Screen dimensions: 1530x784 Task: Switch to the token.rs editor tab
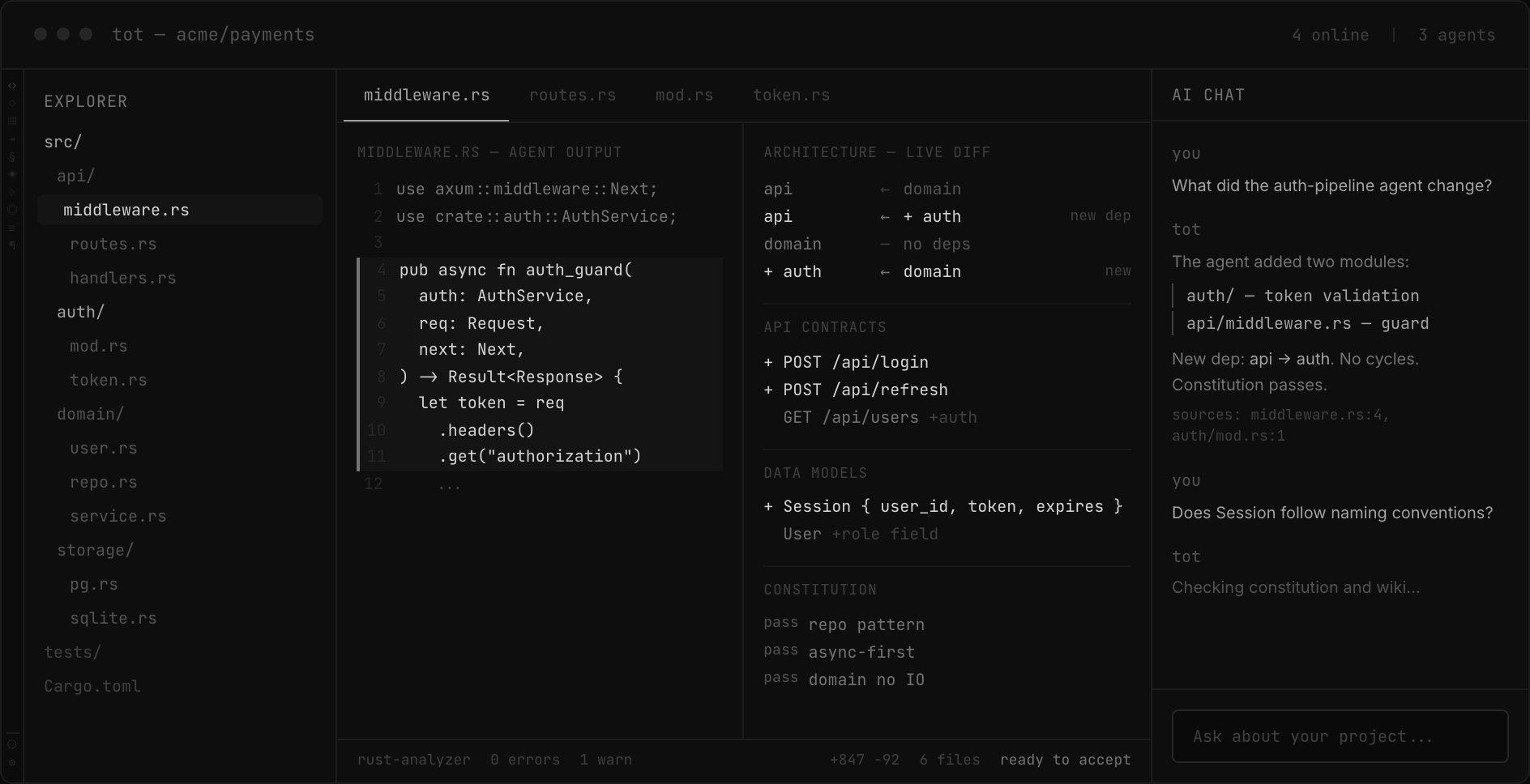(791, 96)
